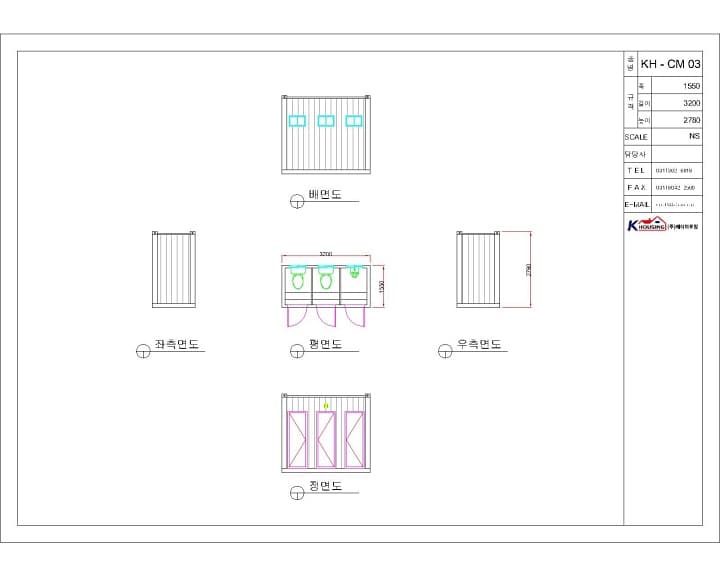
Task: Click the view marker circle beside 우측면도
Action: pyautogui.click(x=445, y=351)
